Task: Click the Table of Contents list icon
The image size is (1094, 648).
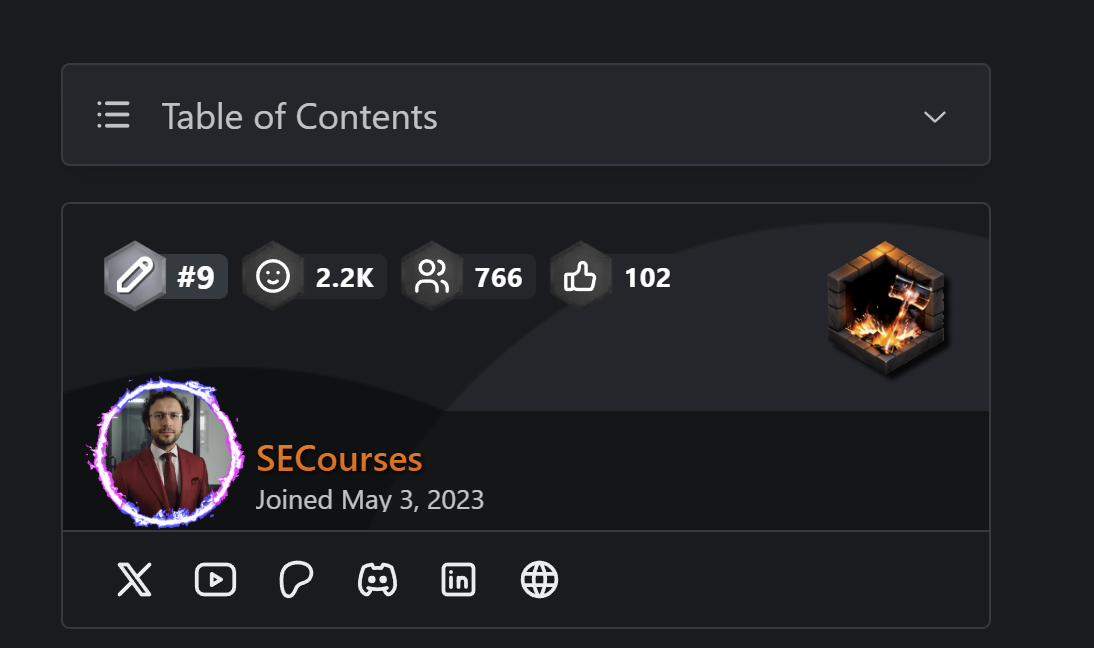Action: [x=114, y=115]
